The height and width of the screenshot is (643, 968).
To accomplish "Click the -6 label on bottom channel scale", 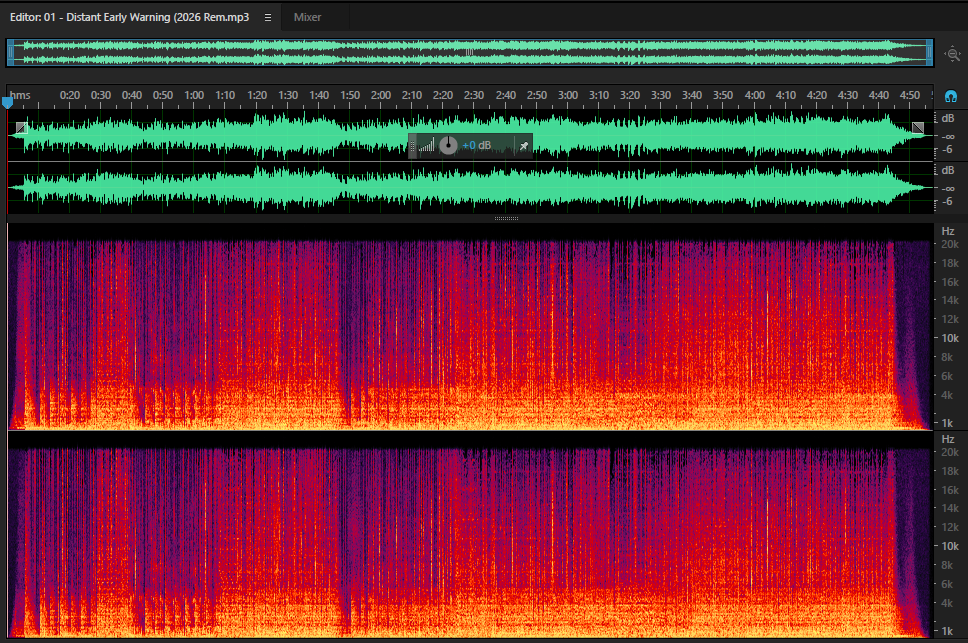I will [x=947, y=201].
